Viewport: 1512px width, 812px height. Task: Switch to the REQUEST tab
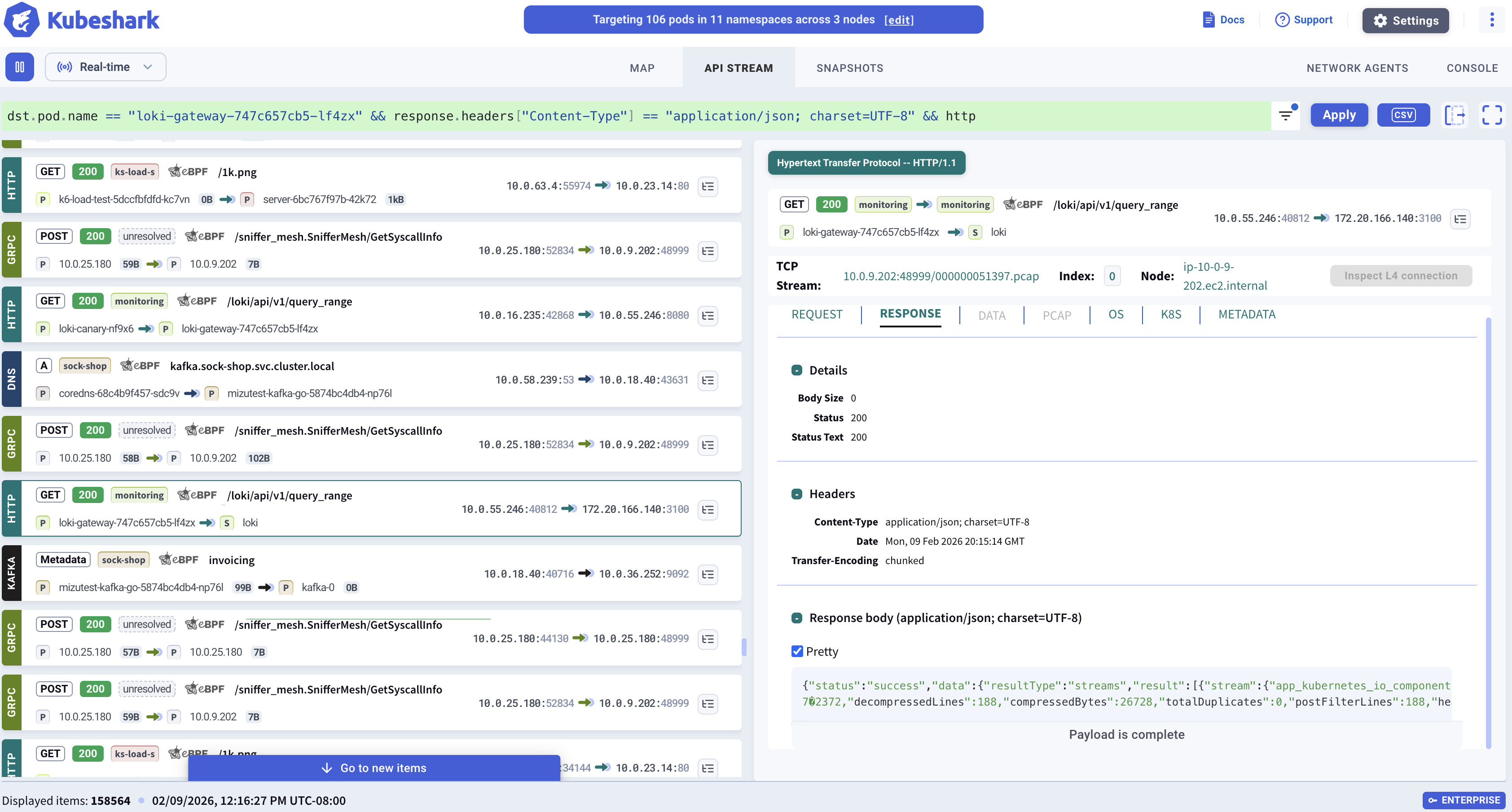tap(817, 315)
